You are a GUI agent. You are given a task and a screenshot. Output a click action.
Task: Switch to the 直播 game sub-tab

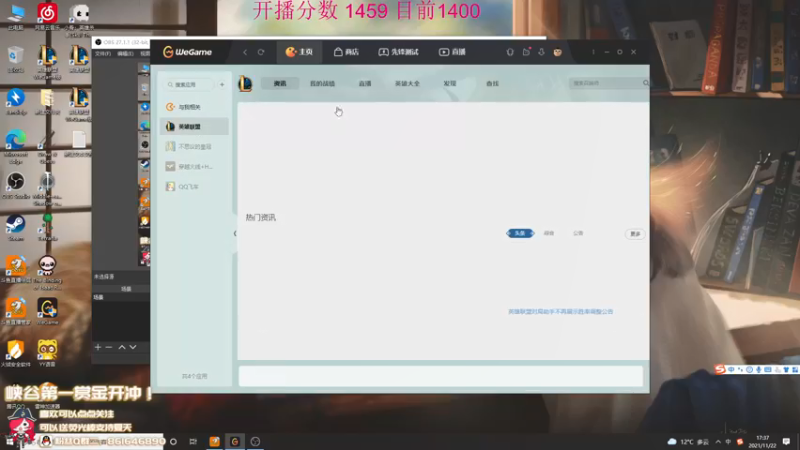[x=365, y=83]
